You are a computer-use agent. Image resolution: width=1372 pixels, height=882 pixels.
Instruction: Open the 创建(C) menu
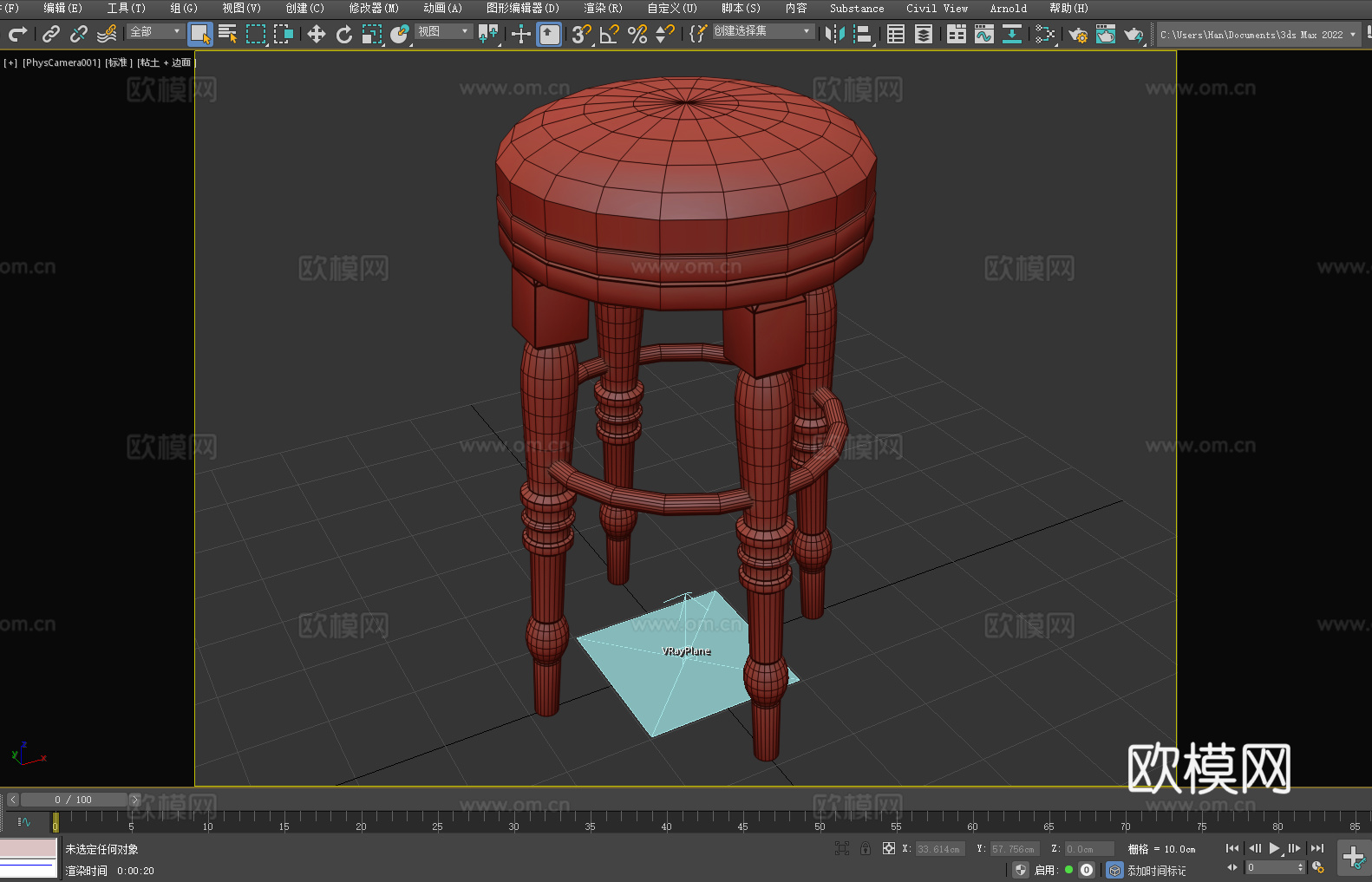click(x=304, y=8)
